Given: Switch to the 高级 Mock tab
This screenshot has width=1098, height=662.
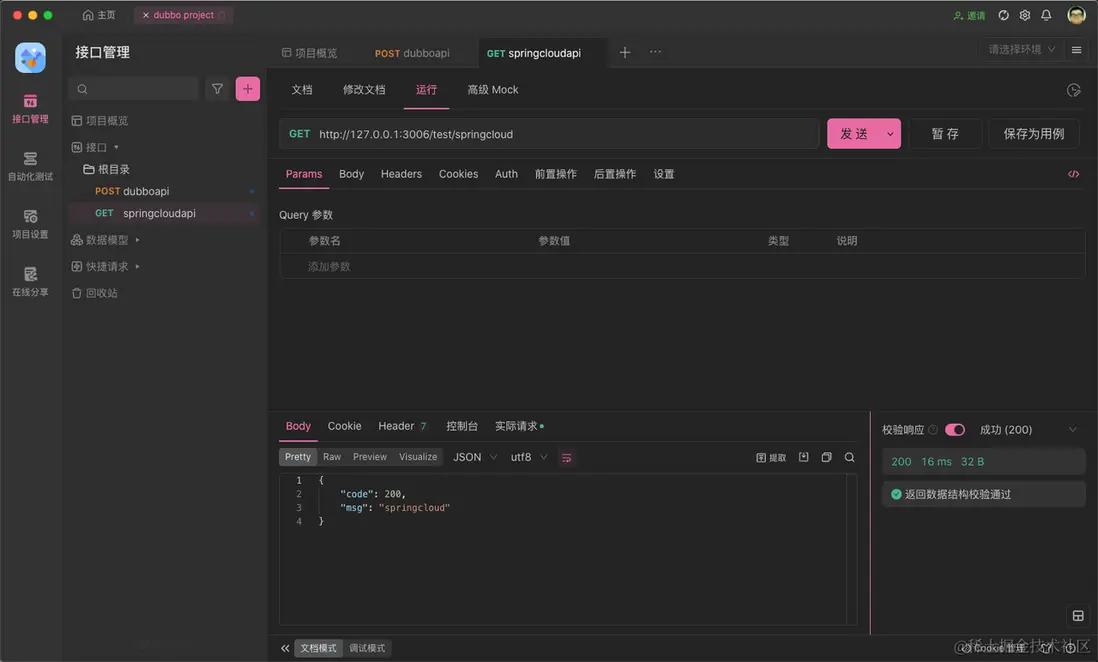Looking at the screenshot, I should [493, 90].
